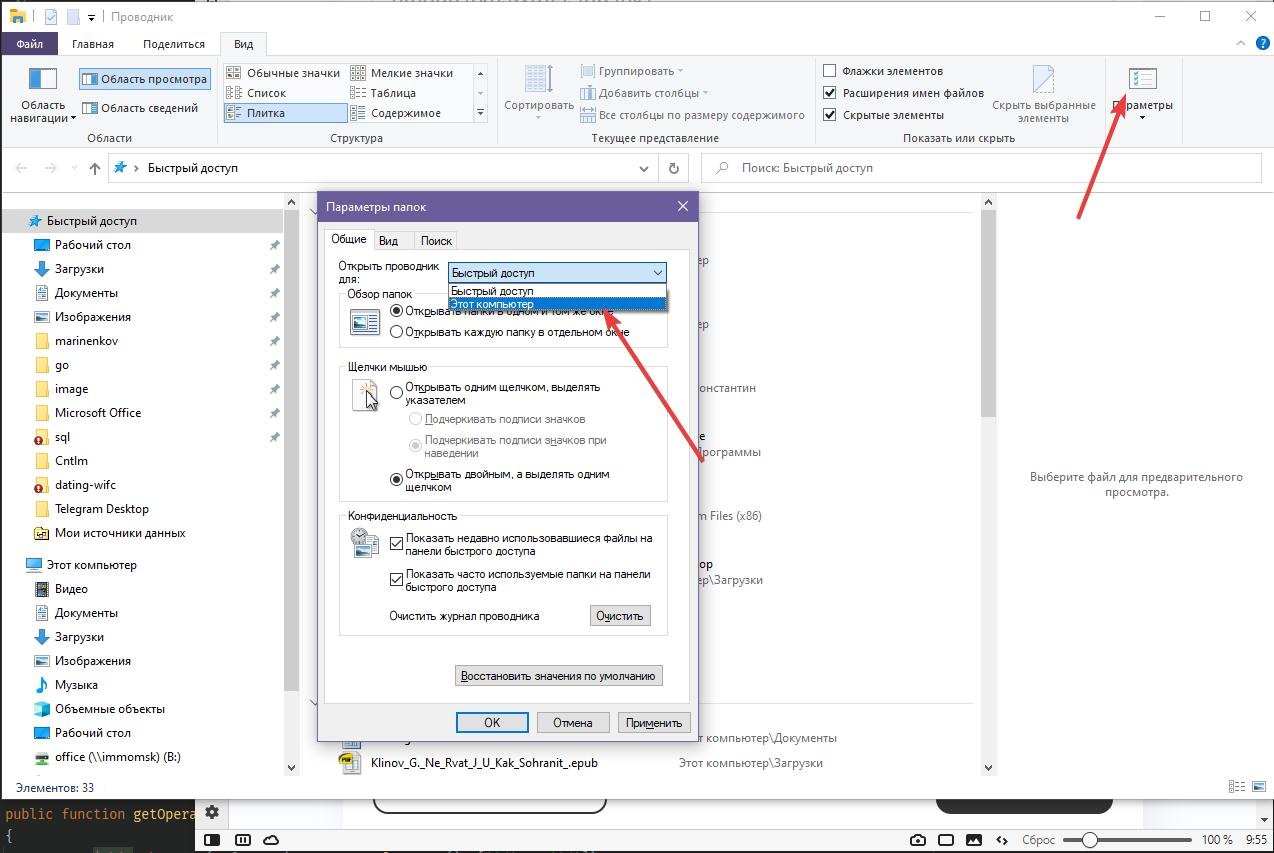The image size is (1274, 853).
Task: Select radio Открывать каждую папку в отдельном окне
Action: (397, 332)
